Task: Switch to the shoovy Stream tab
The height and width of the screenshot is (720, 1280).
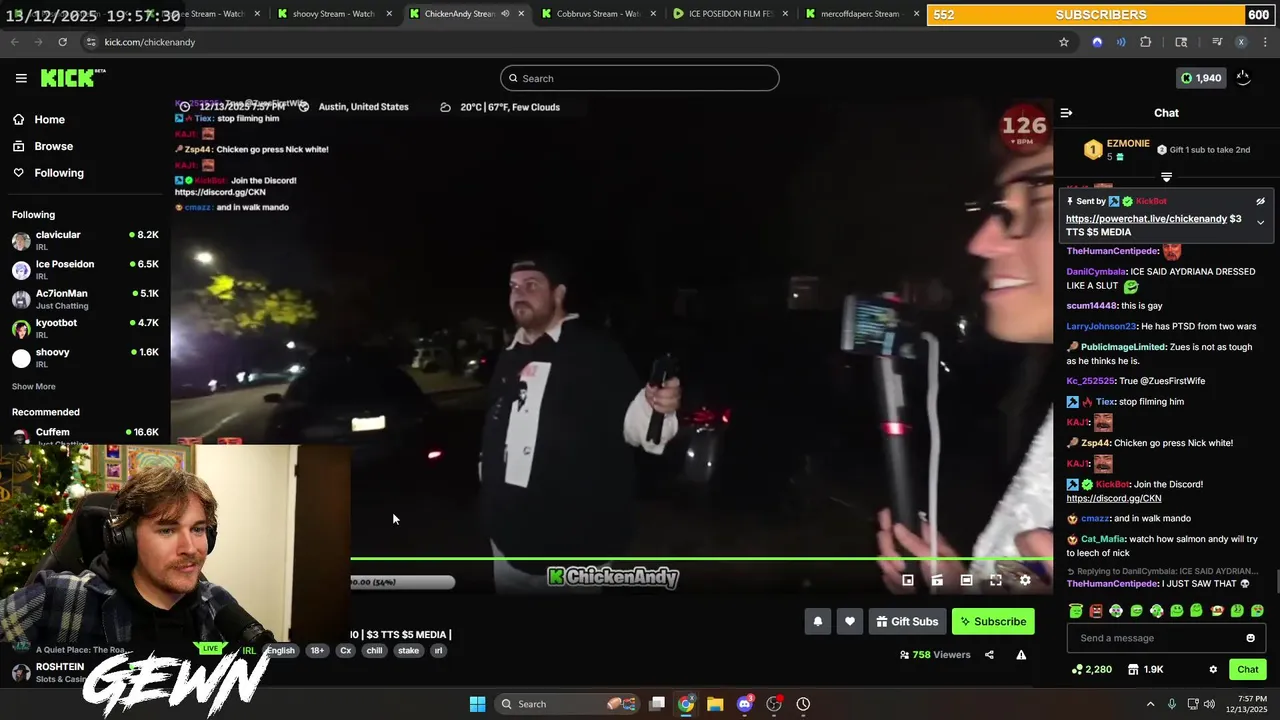Action: tap(334, 14)
